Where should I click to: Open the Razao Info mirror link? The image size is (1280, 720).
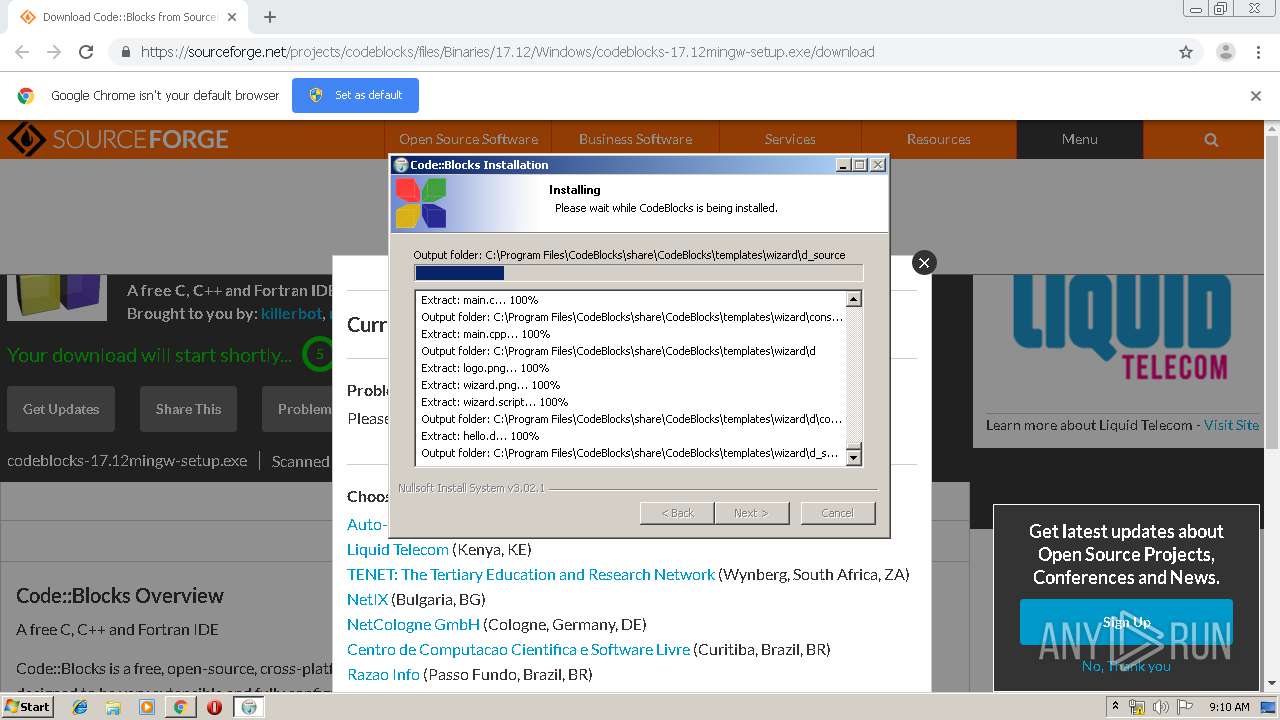(383, 674)
